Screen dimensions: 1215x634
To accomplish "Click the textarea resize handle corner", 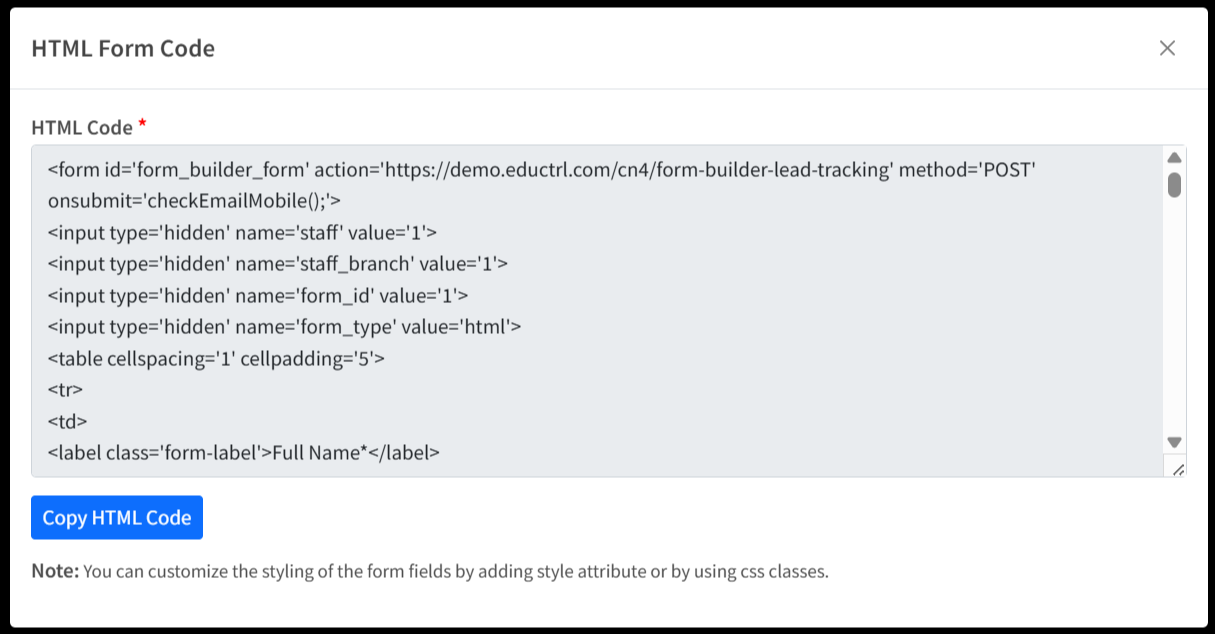I will [1177, 469].
